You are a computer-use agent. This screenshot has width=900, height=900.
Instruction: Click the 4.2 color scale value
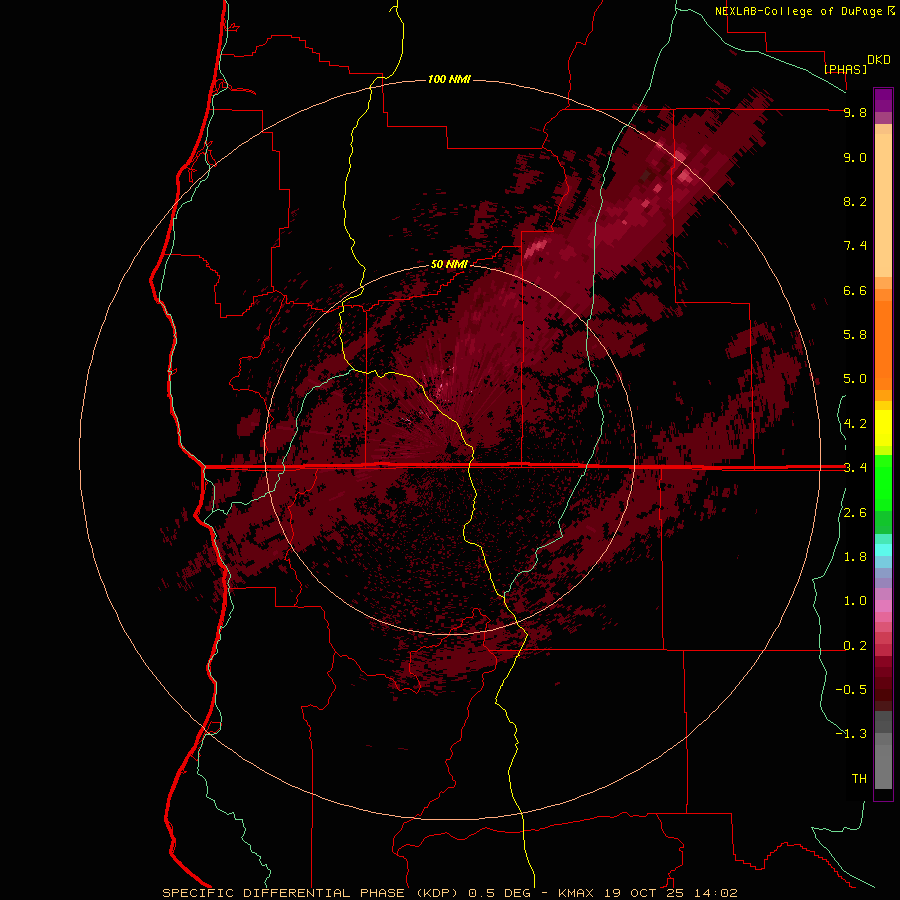855,424
